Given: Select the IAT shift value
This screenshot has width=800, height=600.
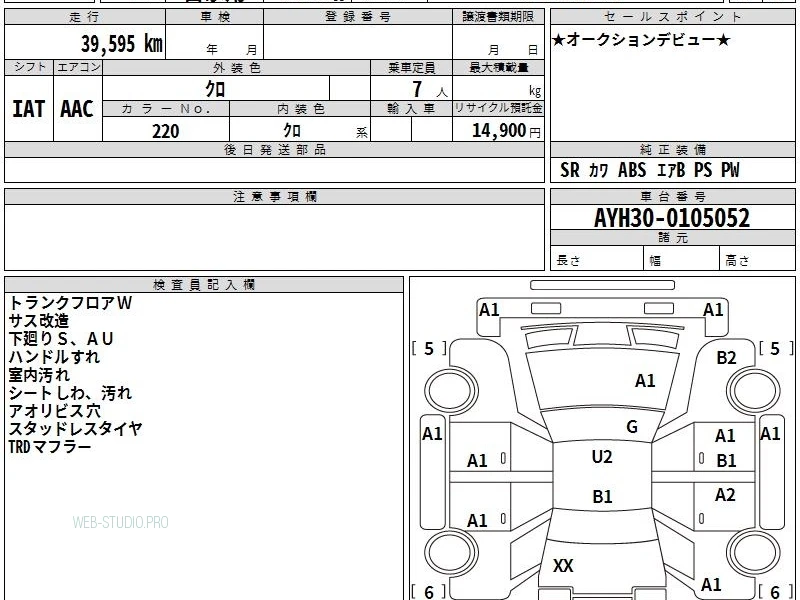Looking at the screenshot, I should tap(29, 109).
